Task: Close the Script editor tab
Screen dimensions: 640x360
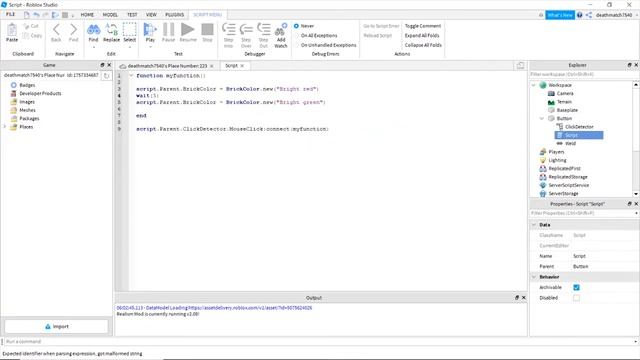Action: pyautogui.click(x=242, y=66)
